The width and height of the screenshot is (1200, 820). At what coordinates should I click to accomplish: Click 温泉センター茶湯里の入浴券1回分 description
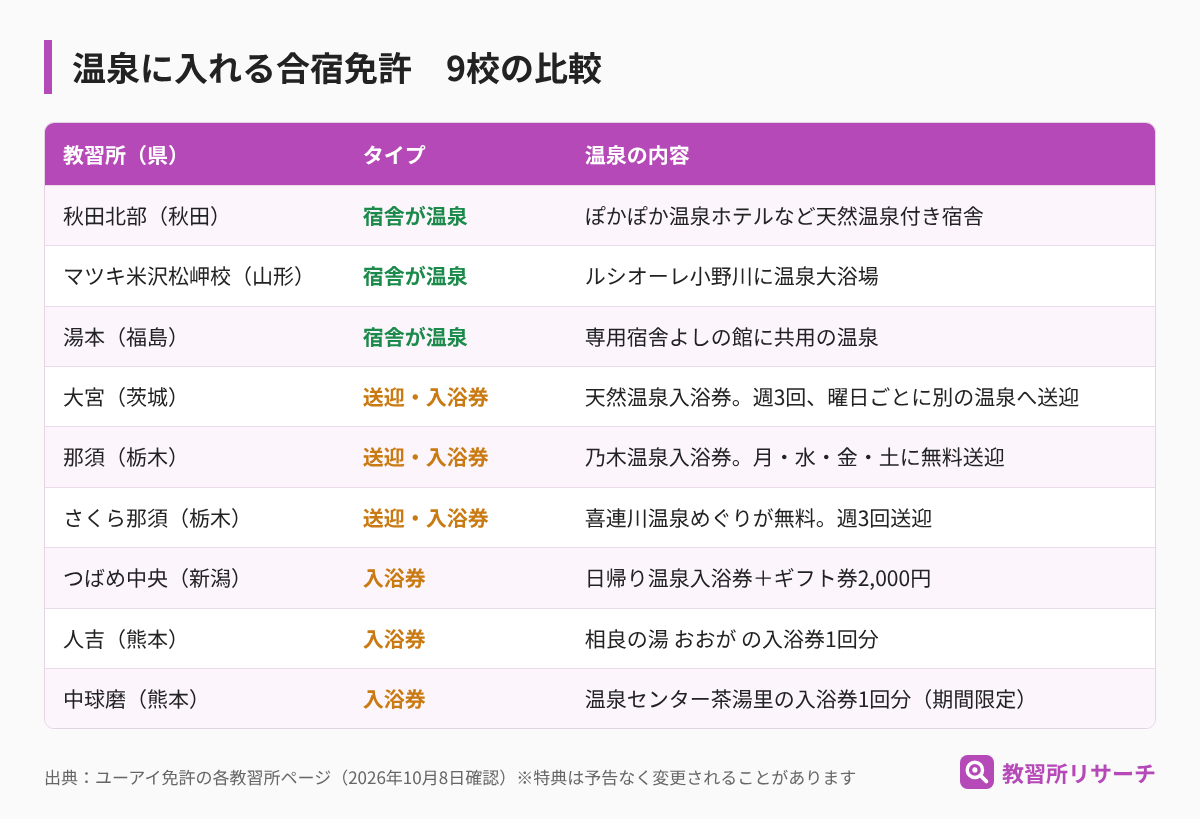[x=807, y=699]
